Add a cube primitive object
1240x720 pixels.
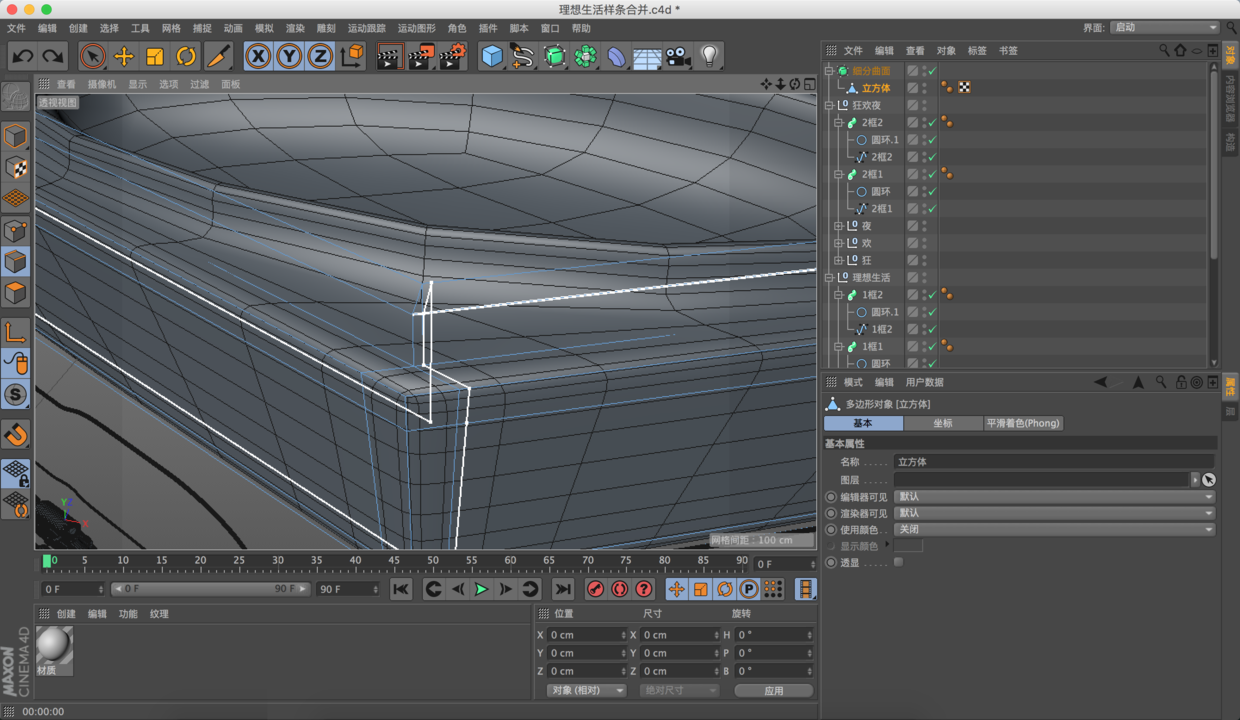pyautogui.click(x=491, y=57)
